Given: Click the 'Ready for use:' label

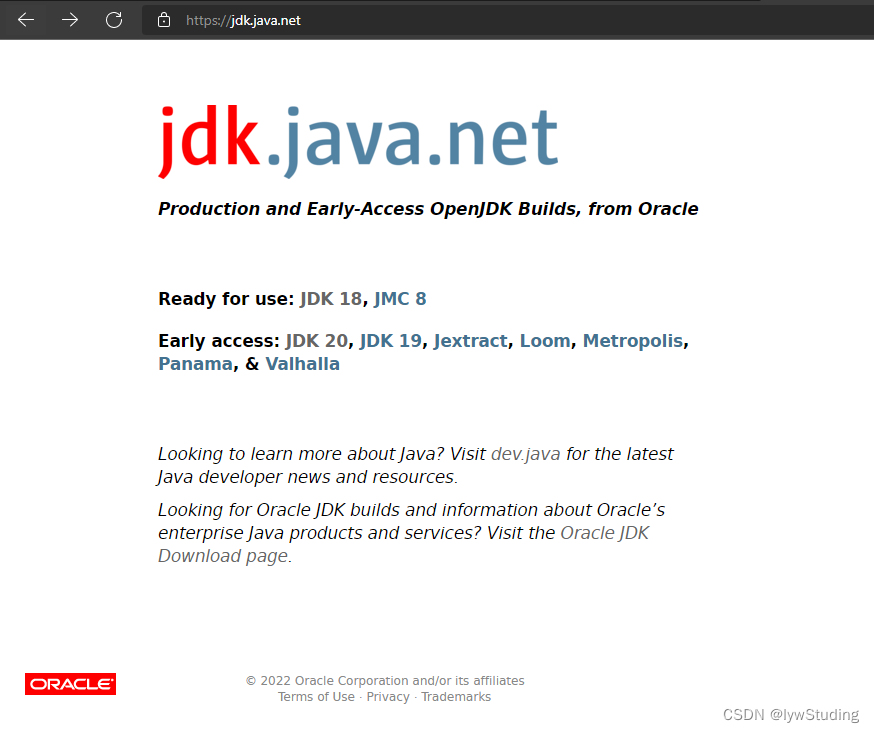Looking at the screenshot, I should 226,299.
